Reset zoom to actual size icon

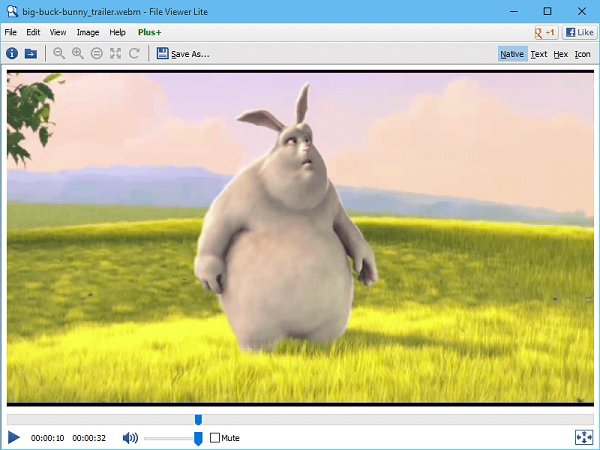tap(97, 53)
